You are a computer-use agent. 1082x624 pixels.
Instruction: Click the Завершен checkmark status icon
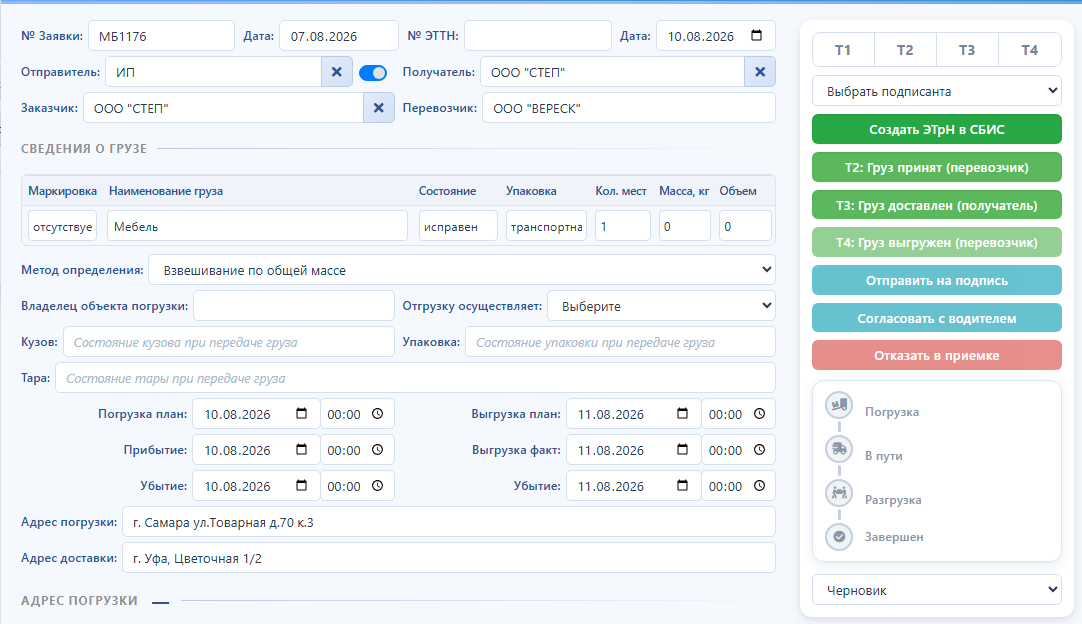click(x=839, y=536)
